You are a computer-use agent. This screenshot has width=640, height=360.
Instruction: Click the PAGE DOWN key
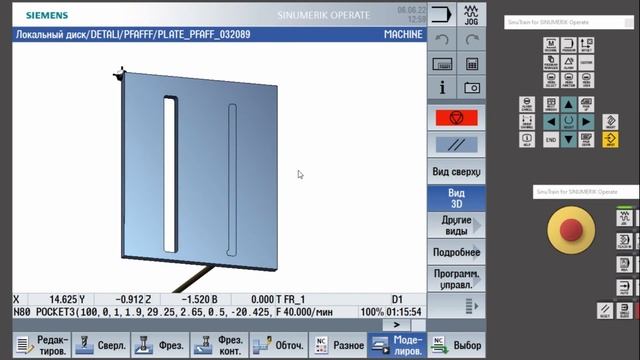pyautogui.click(x=586, y=140)
